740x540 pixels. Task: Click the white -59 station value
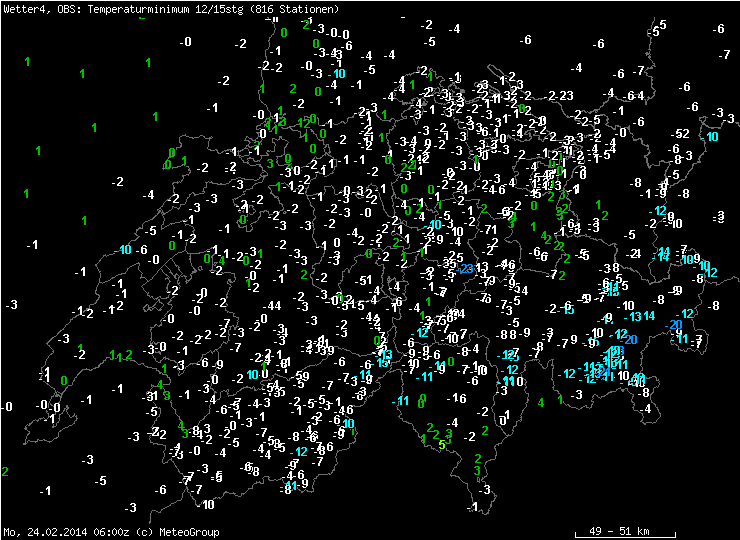301,376
